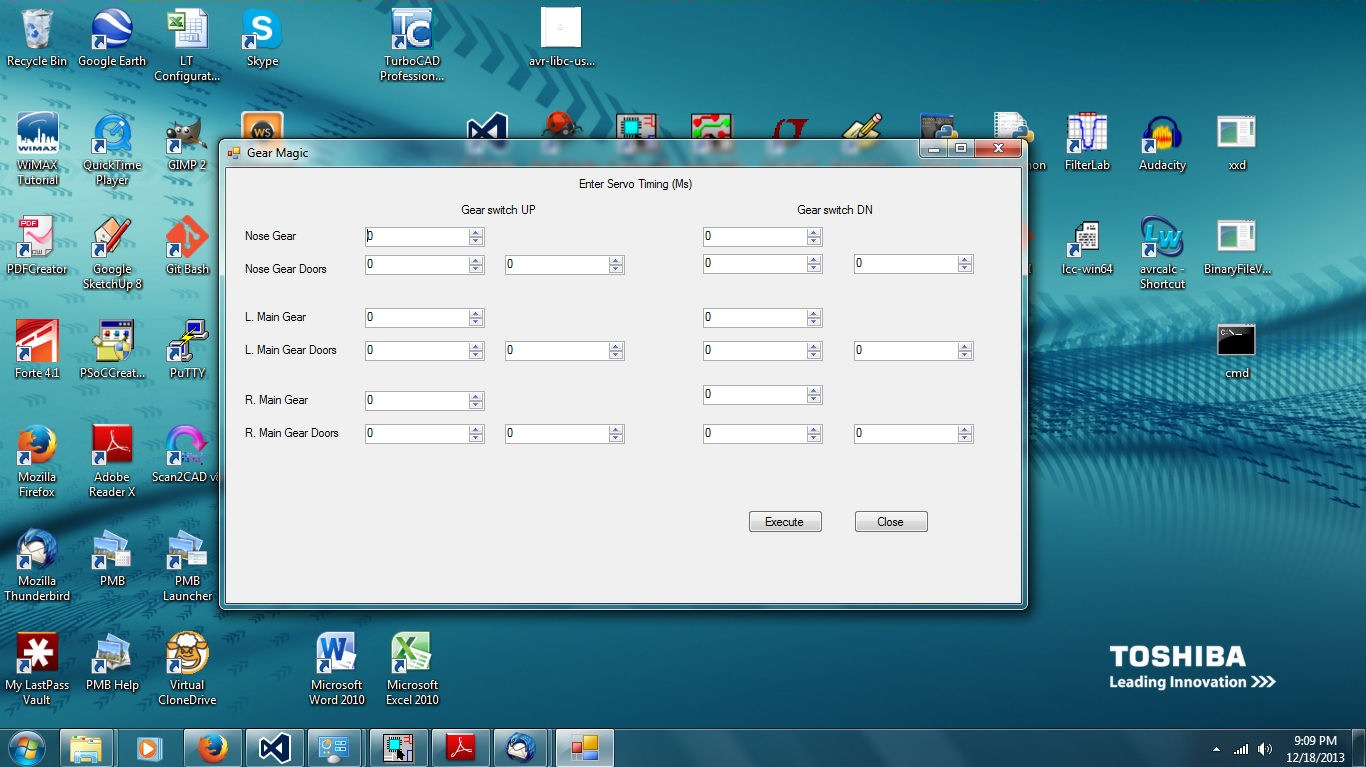This screenshot has height=767, width=1366.
Task: Open Microsoft Excel 2010 desktop icon
Action: (411, 655)
